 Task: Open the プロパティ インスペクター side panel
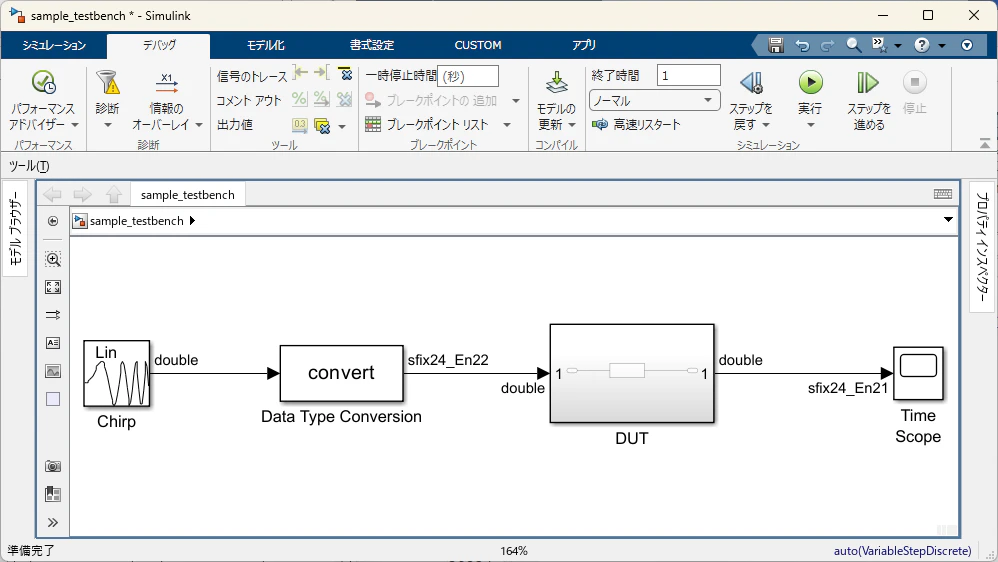(982, 247)
